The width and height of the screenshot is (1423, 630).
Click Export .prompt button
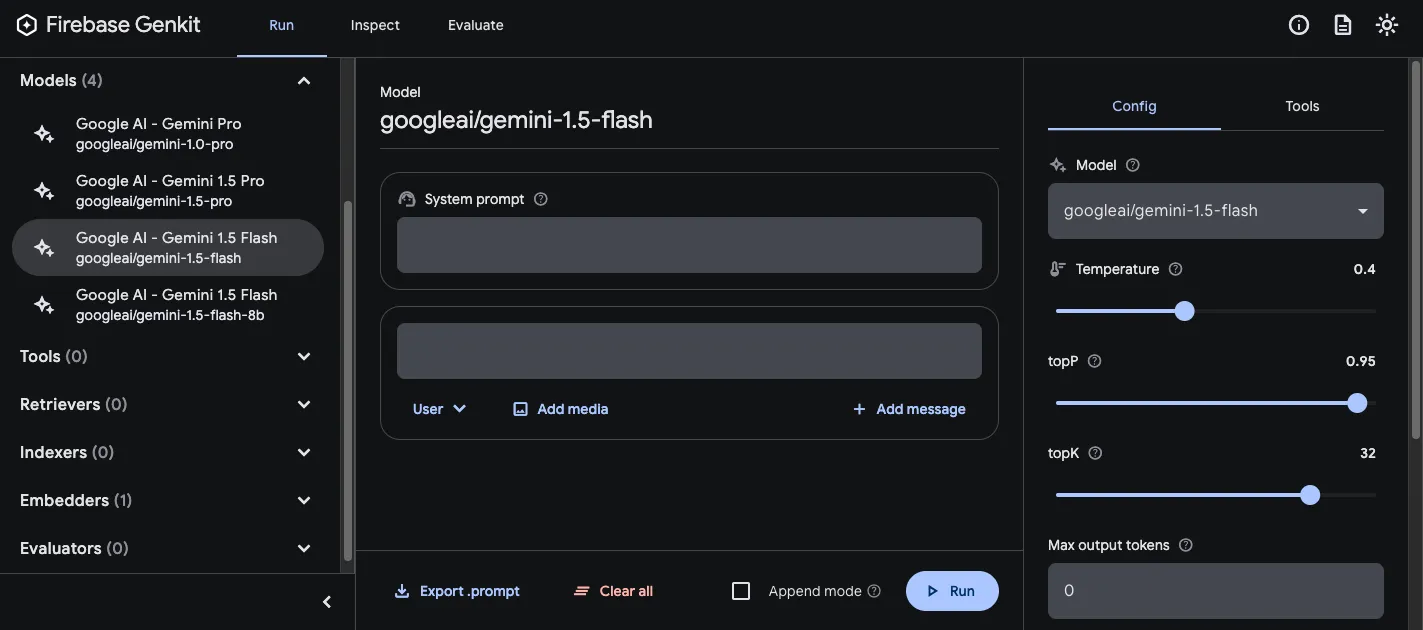coord(457,591)
